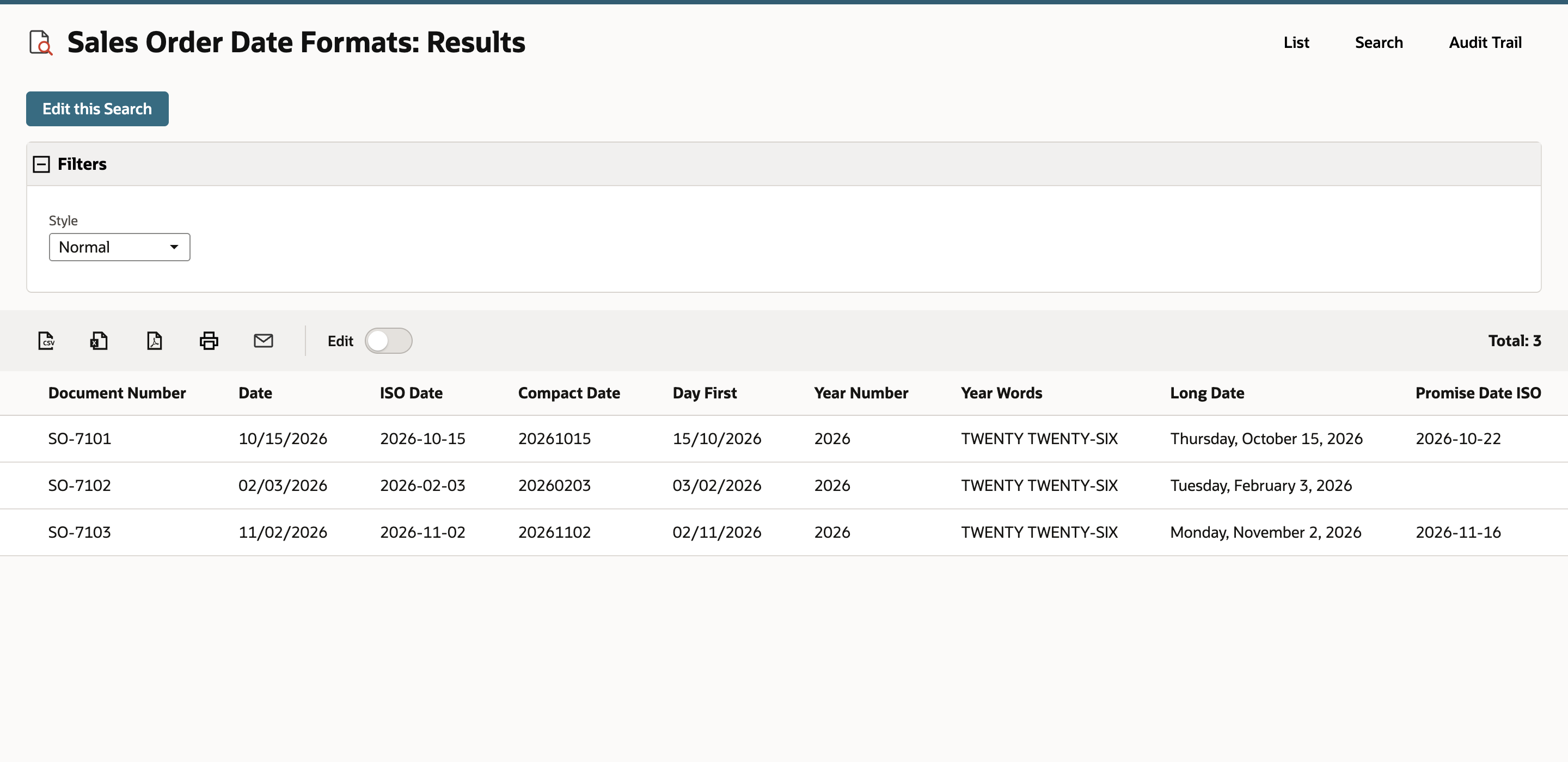1568x762 pixels.
Task: Turn on the Edit toggle
Action: click(x=388, y=341)
